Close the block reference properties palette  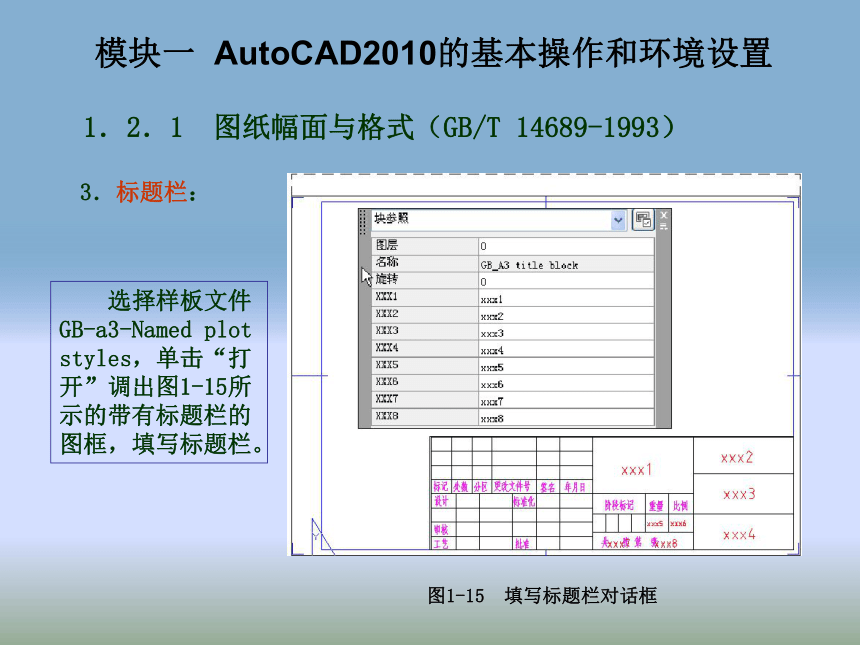tap(664, 215)
